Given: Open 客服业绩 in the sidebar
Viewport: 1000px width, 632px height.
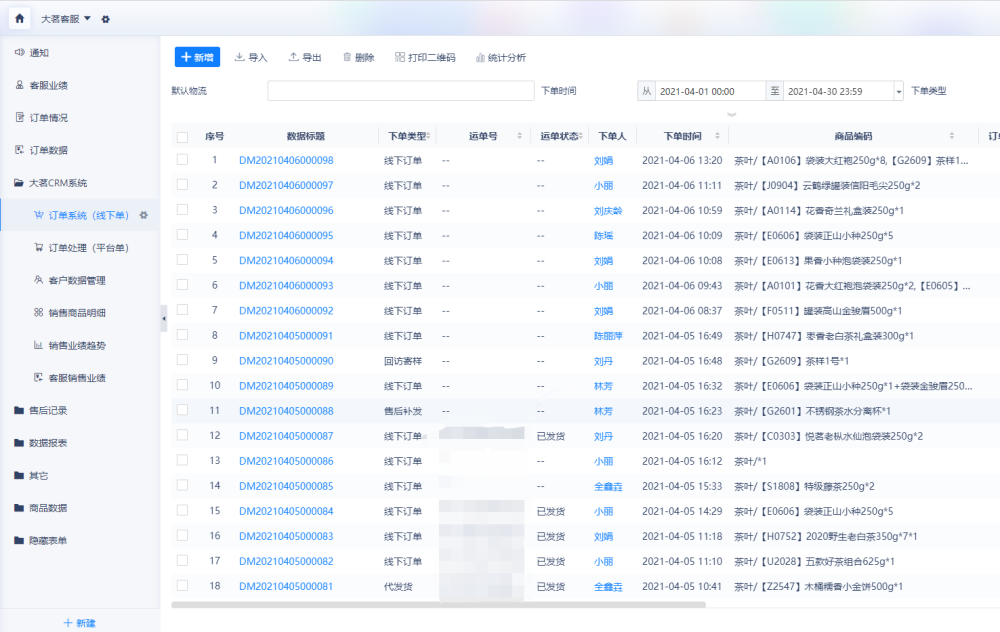Looking at the screenshot, I should 48,85.
